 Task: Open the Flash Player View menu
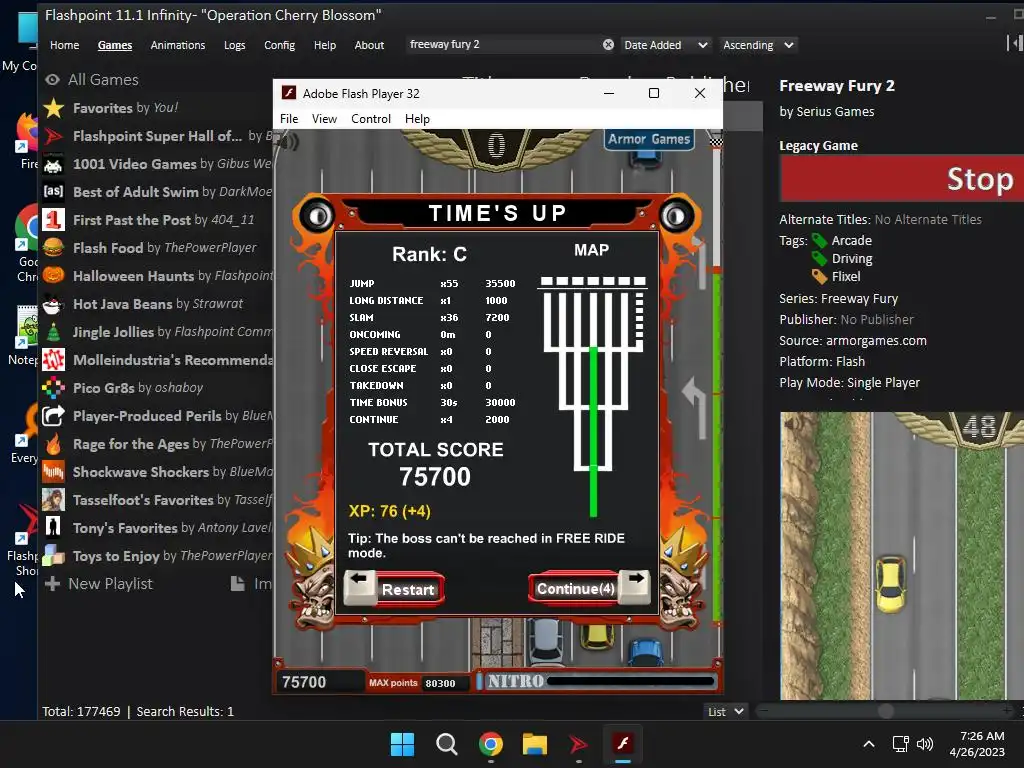[324, 119]
